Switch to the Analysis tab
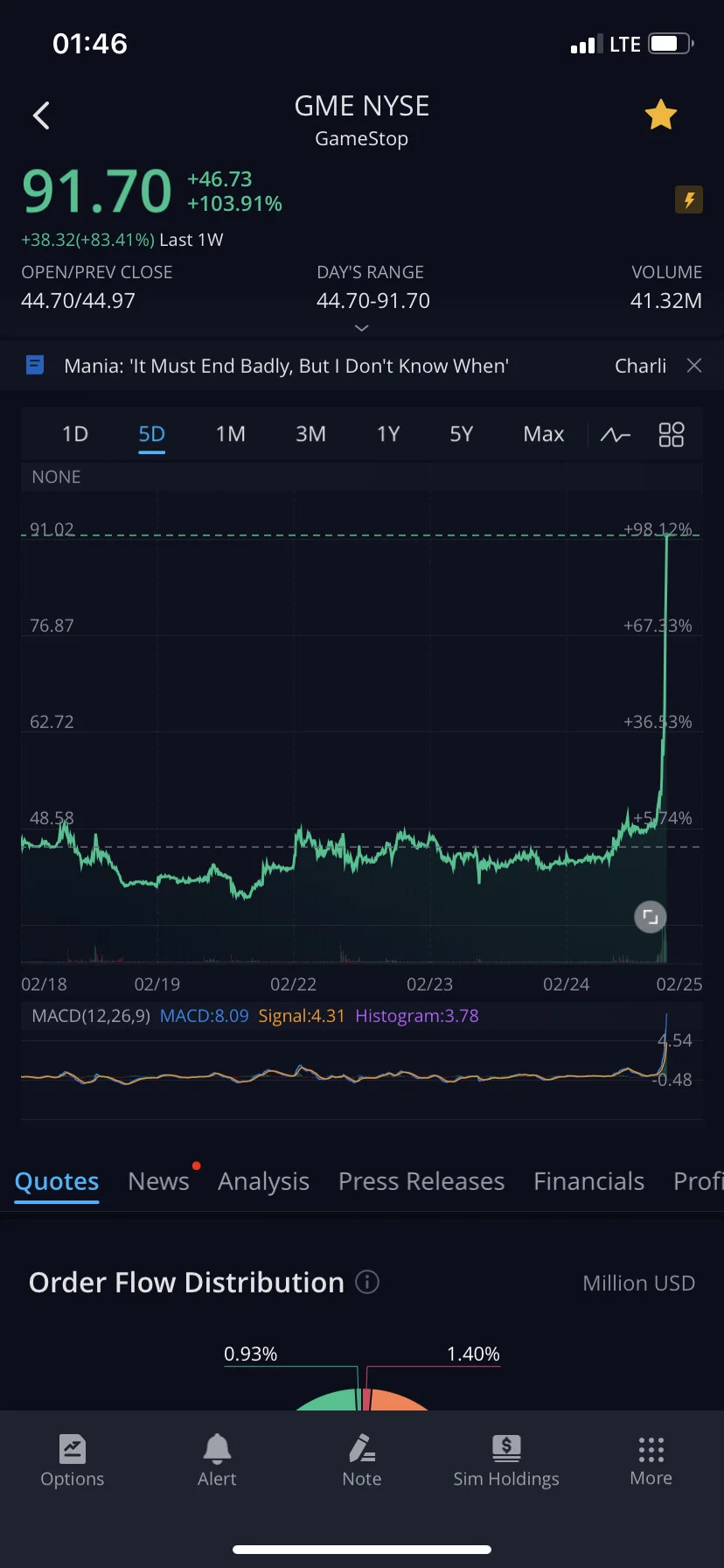Image resolution: width=724 pixels, height=1568 pixels. 263,1181
